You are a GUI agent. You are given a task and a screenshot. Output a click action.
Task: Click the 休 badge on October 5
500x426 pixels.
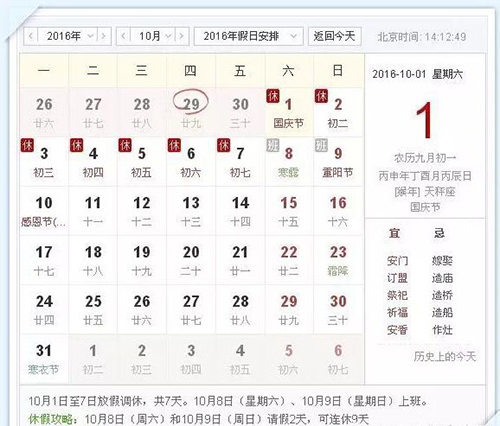125,145
